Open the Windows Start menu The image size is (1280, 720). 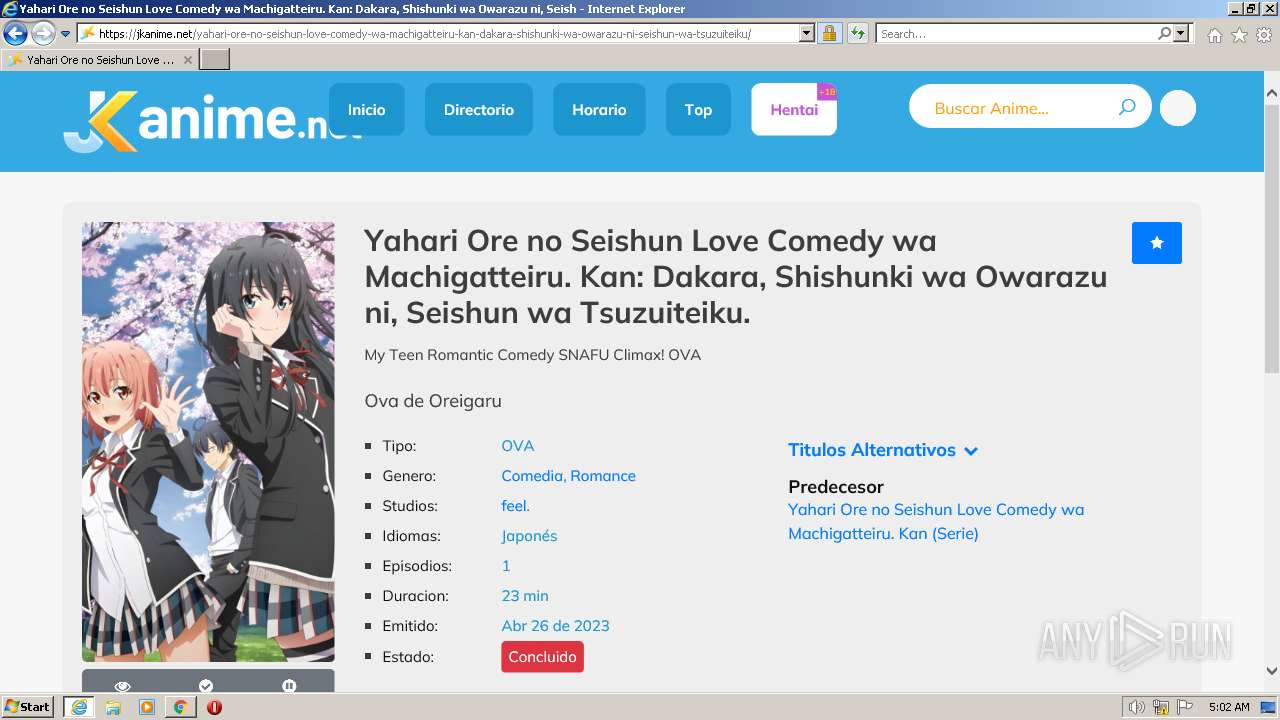pos(28,707)
